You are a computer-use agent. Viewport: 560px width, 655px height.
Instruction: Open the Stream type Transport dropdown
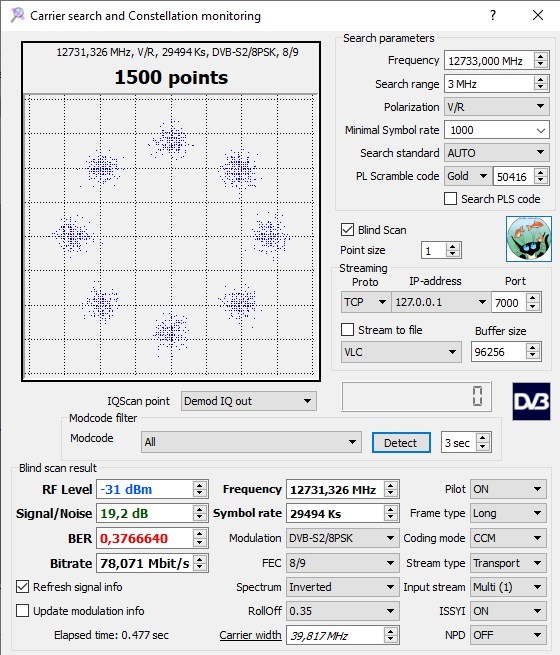508,563
